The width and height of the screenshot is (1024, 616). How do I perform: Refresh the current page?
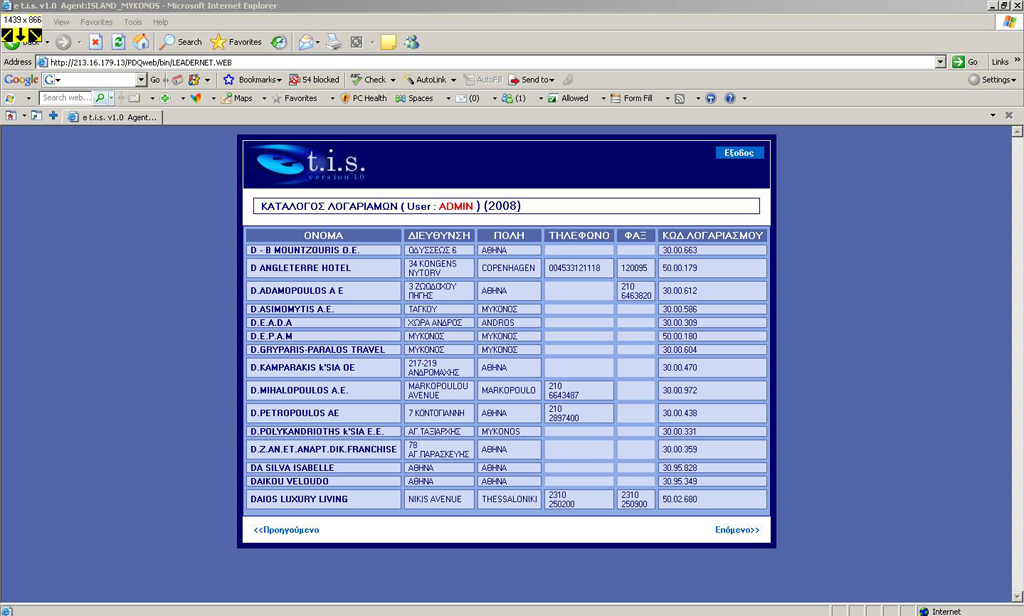pos(118,42)
